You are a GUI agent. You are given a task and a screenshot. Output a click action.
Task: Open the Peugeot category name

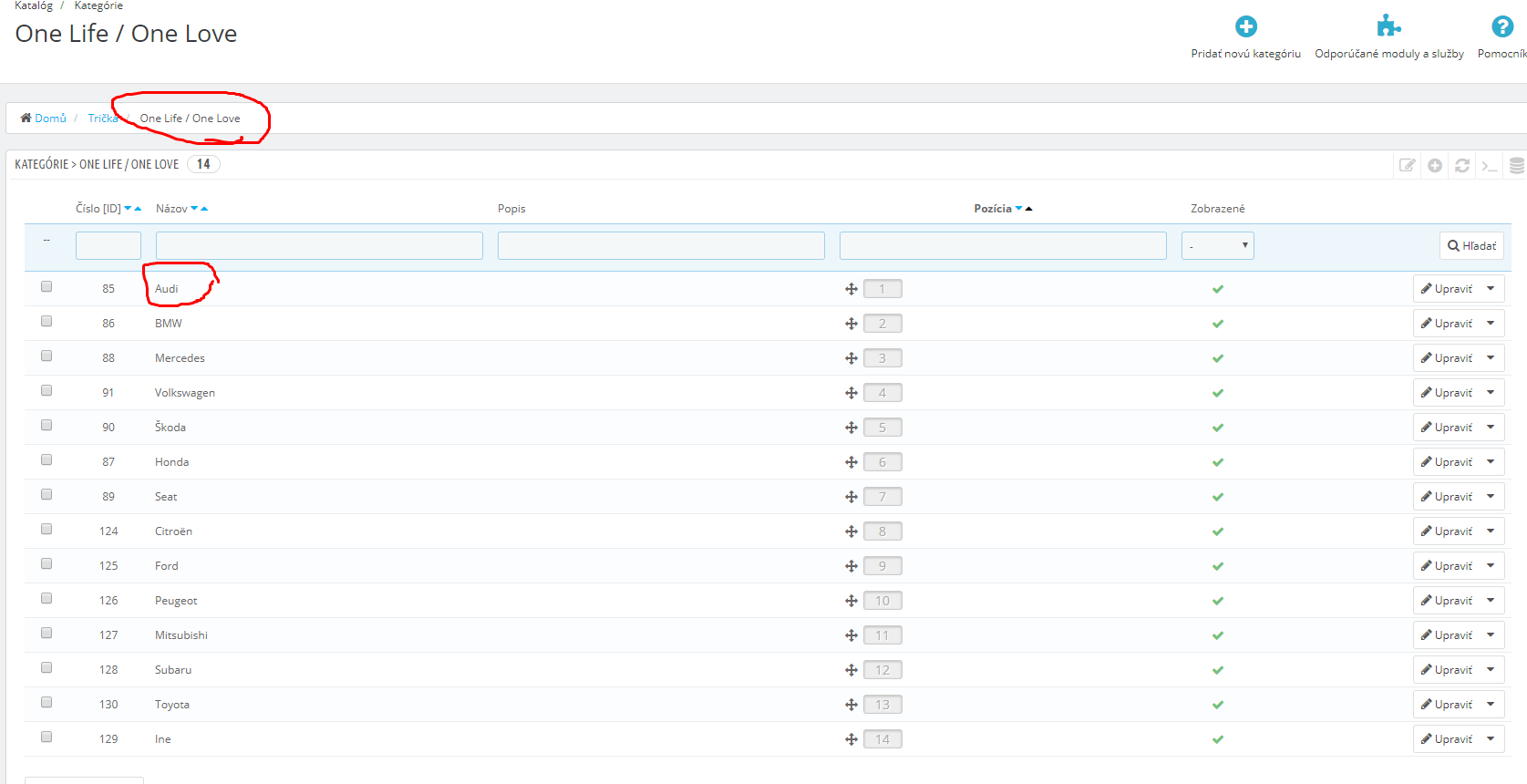(176, 601)
